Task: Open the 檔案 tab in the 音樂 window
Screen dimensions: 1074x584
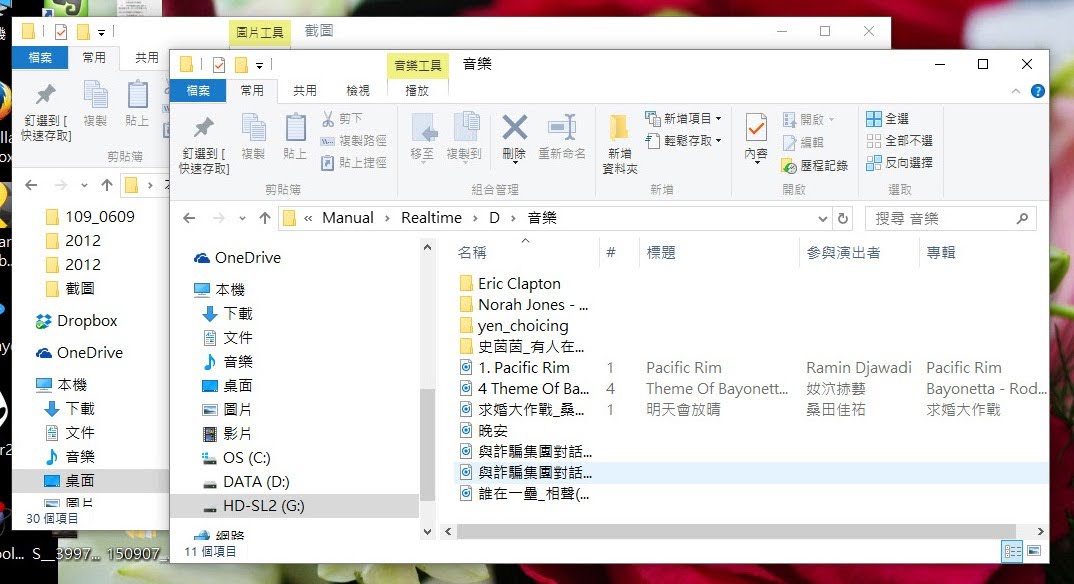Action: coord(198,90)
